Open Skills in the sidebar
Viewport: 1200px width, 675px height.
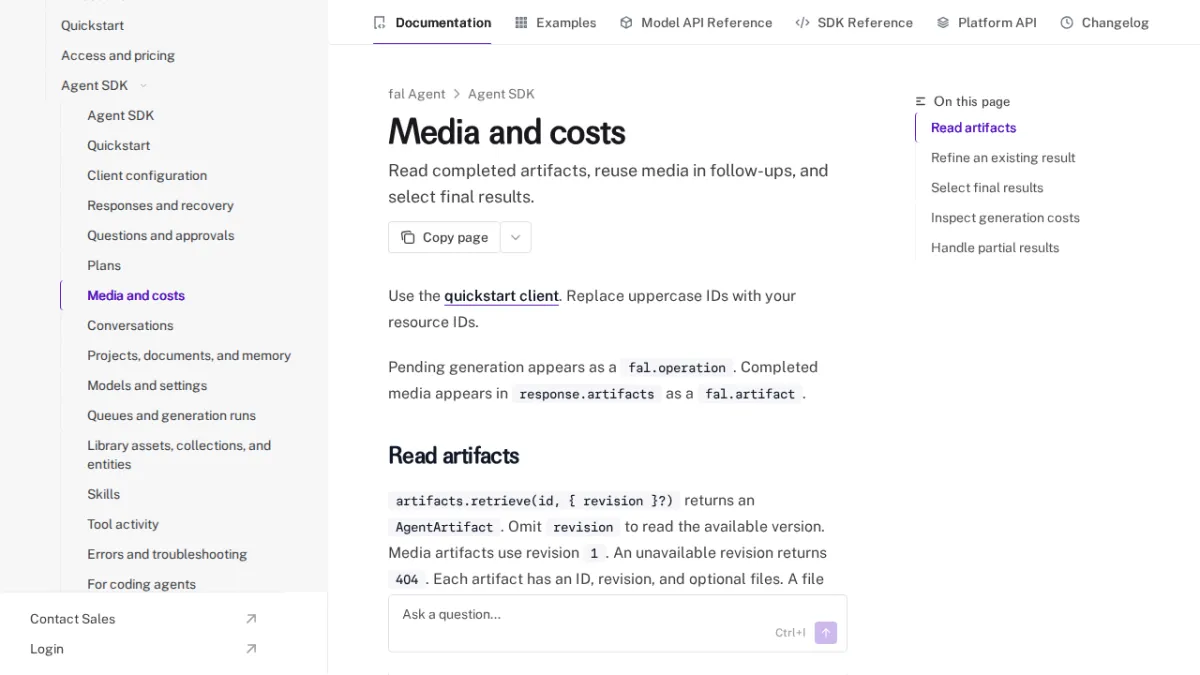tap(104, 495)
